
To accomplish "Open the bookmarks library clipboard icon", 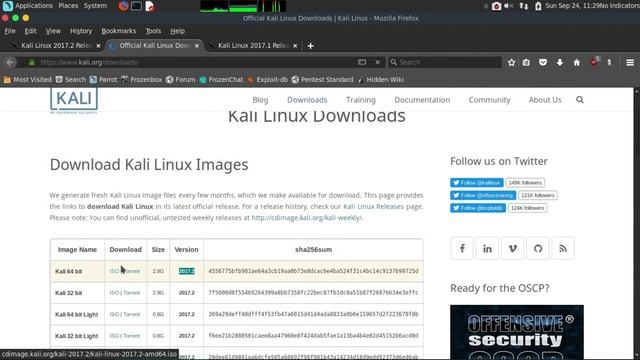I will [527, 62].
